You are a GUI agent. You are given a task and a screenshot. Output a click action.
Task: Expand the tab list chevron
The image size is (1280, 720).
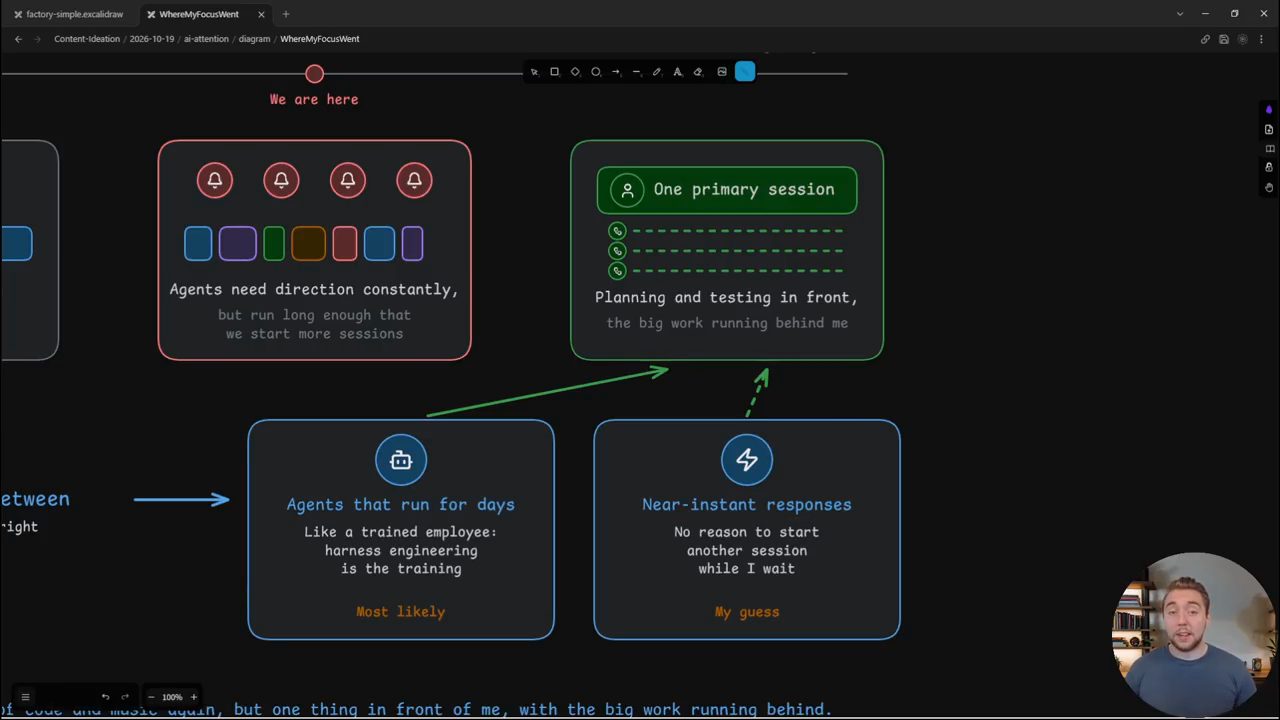[1180, 14]
